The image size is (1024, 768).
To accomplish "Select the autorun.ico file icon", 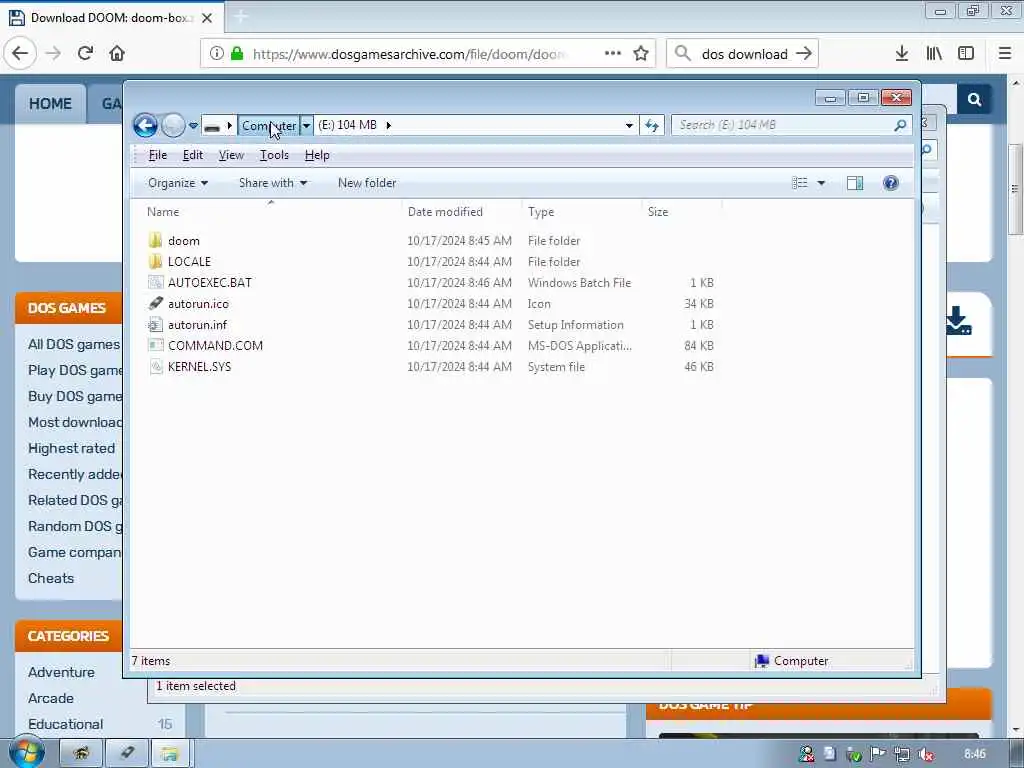I will pos(155,303).
